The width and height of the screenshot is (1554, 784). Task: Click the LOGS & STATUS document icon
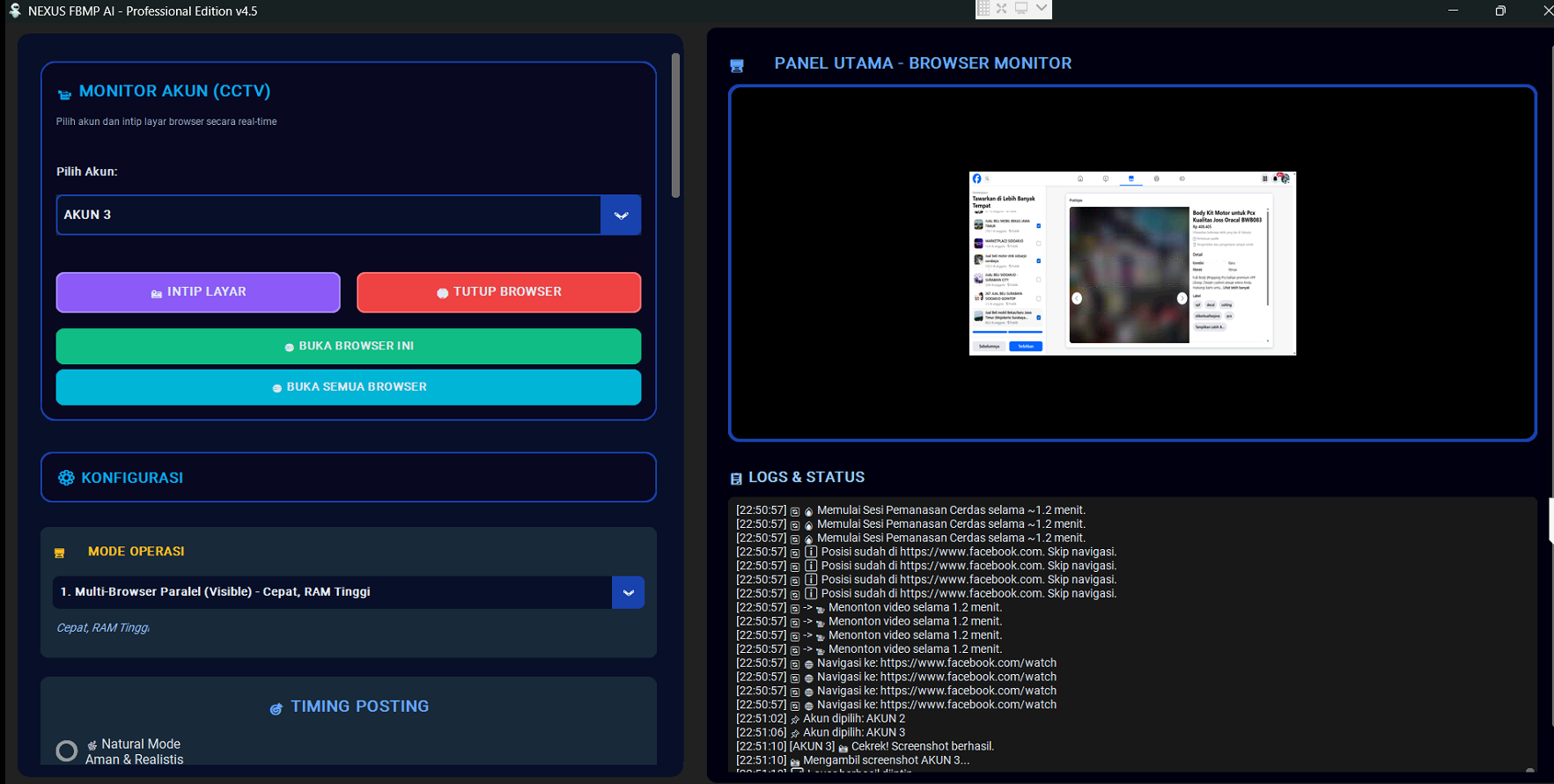point(736,479)
